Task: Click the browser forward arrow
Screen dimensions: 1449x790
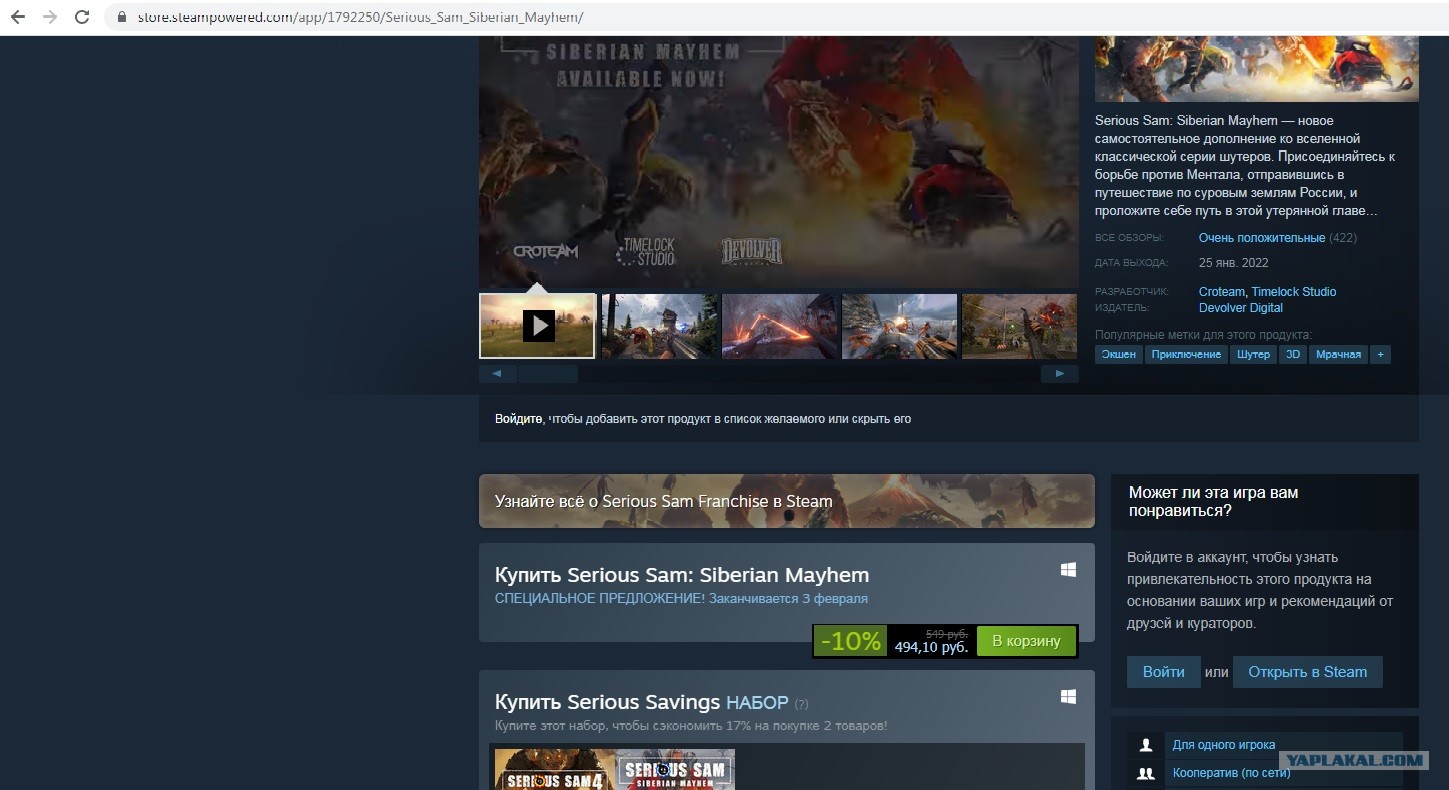Action: click(50, 17)
